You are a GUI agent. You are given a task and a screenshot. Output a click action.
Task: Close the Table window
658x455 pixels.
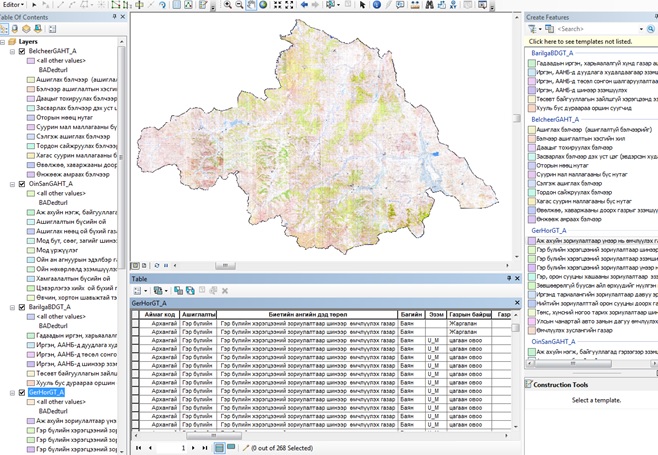click(517, 278)
